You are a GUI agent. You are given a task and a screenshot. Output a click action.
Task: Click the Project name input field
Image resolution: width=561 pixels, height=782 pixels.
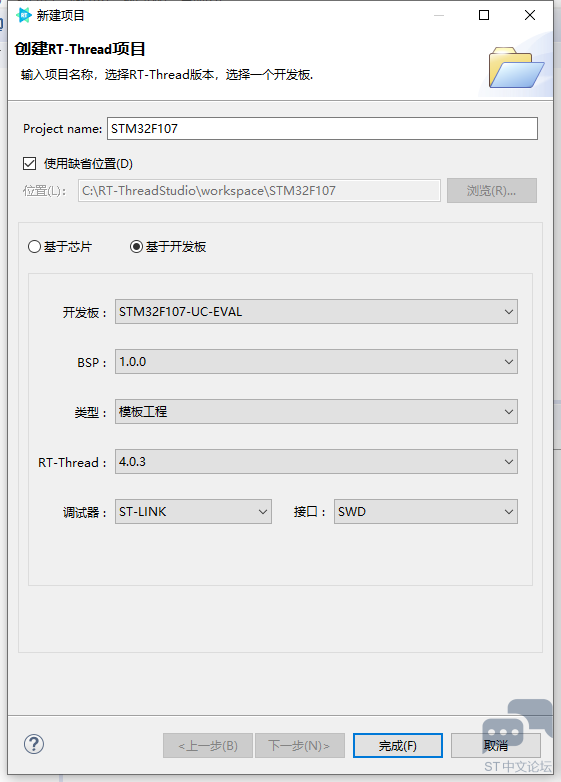322,129
